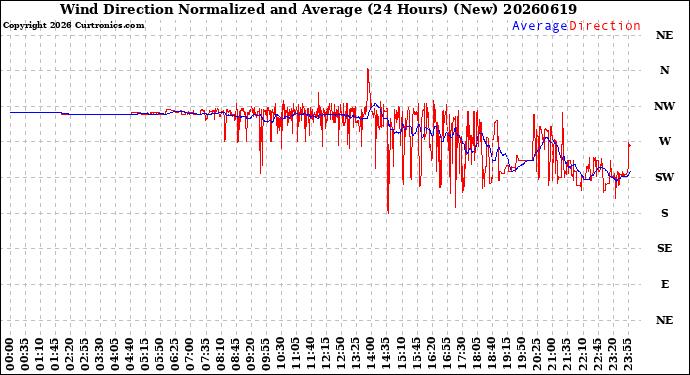Select the red 'Direction' legend label
Image resolution: width=690 pixels, height=375 pixels.
[x=605, y=26]
